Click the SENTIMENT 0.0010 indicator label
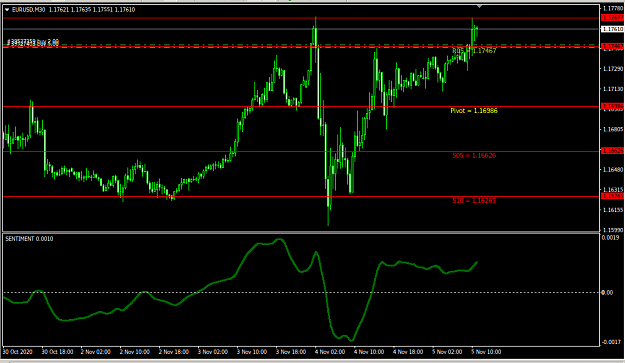Image resolution: width=625 pixels, height=363 pixels. [29, 239]
